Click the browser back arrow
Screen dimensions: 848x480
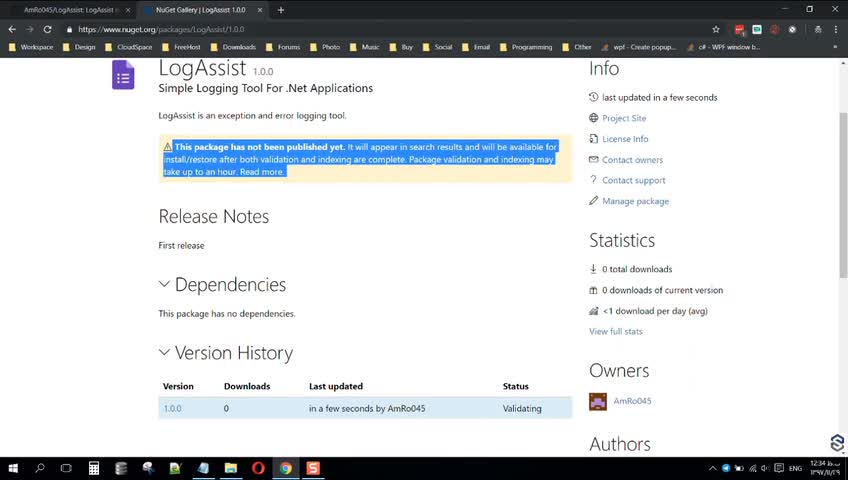[12, 29]
